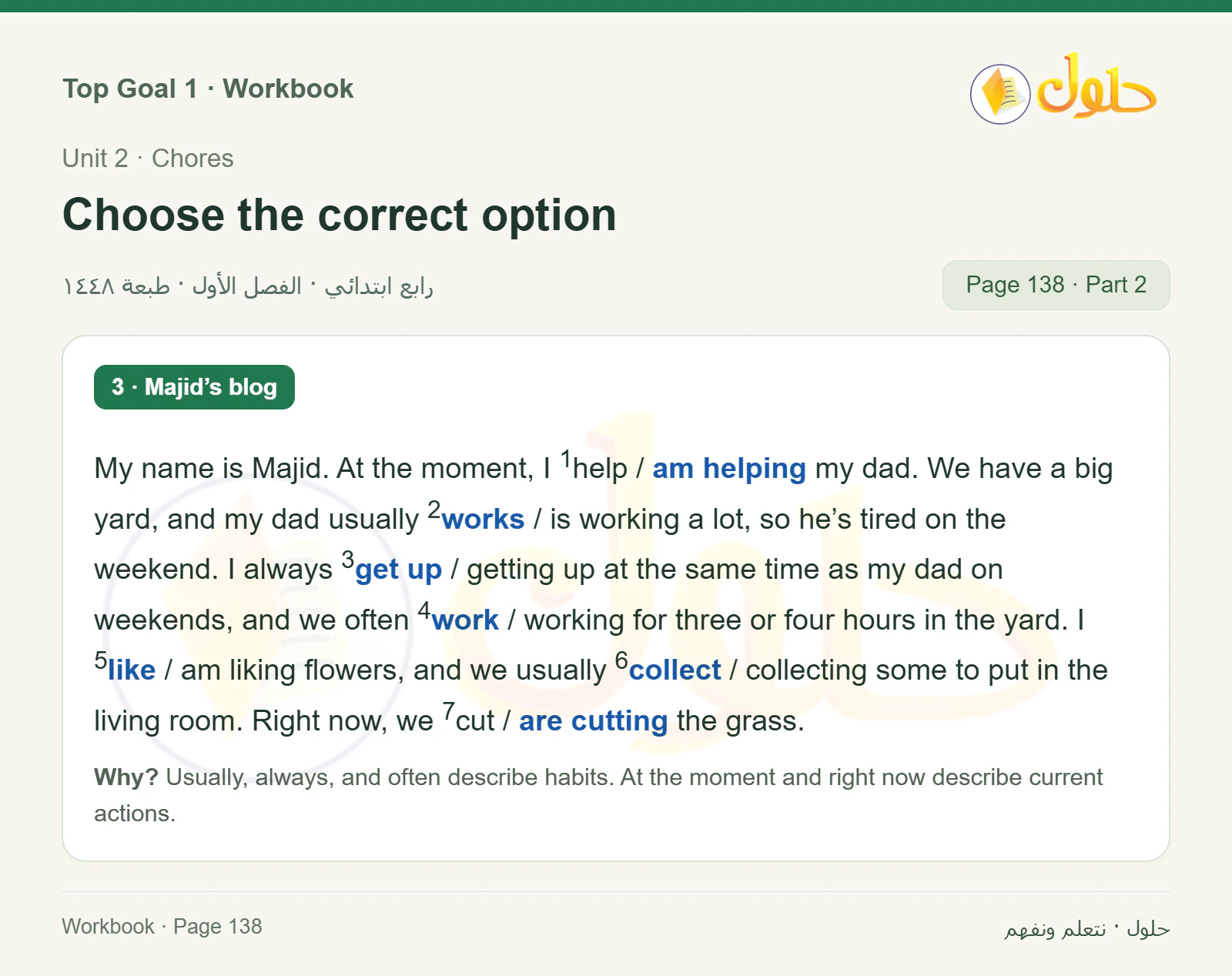Click the orange Arabic حلول logo text

click(x=1096, y=86)
